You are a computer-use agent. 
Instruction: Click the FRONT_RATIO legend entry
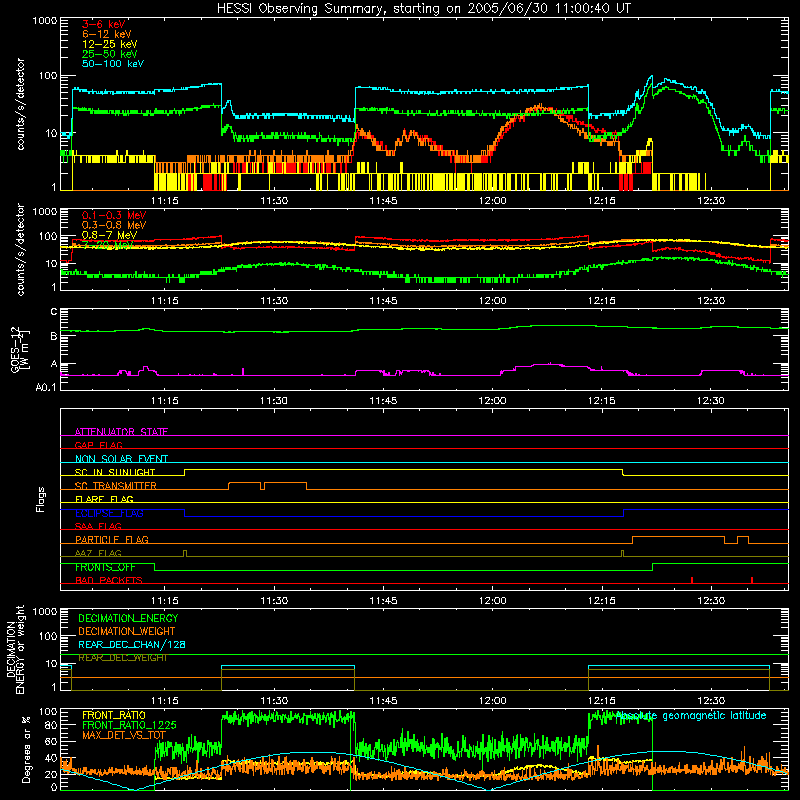click(114, 715)
